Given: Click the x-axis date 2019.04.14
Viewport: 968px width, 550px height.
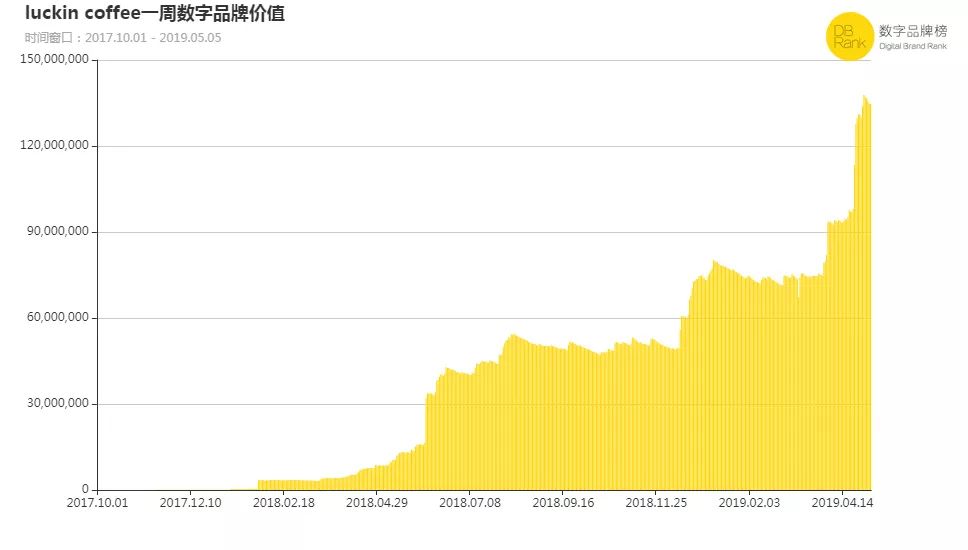Looking at the screenshot, I should [842, 502].
